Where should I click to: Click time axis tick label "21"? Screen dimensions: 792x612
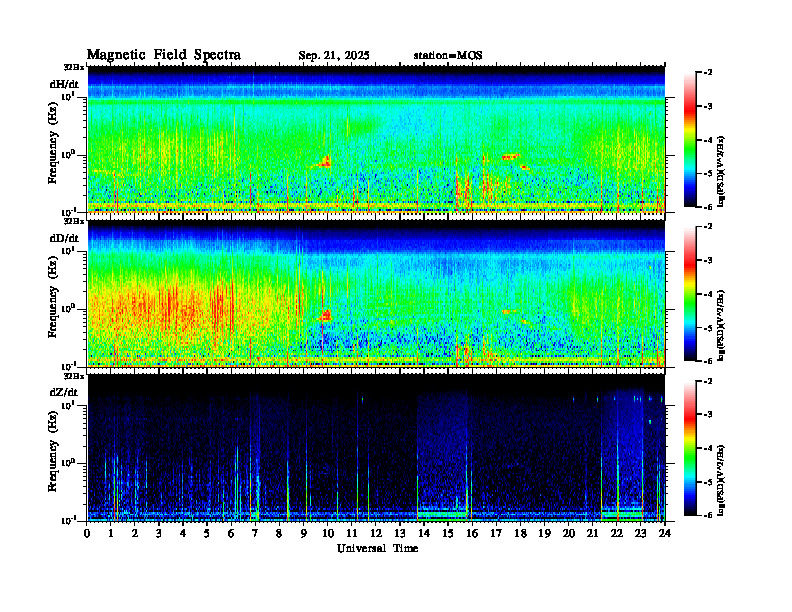click(592, 533)
